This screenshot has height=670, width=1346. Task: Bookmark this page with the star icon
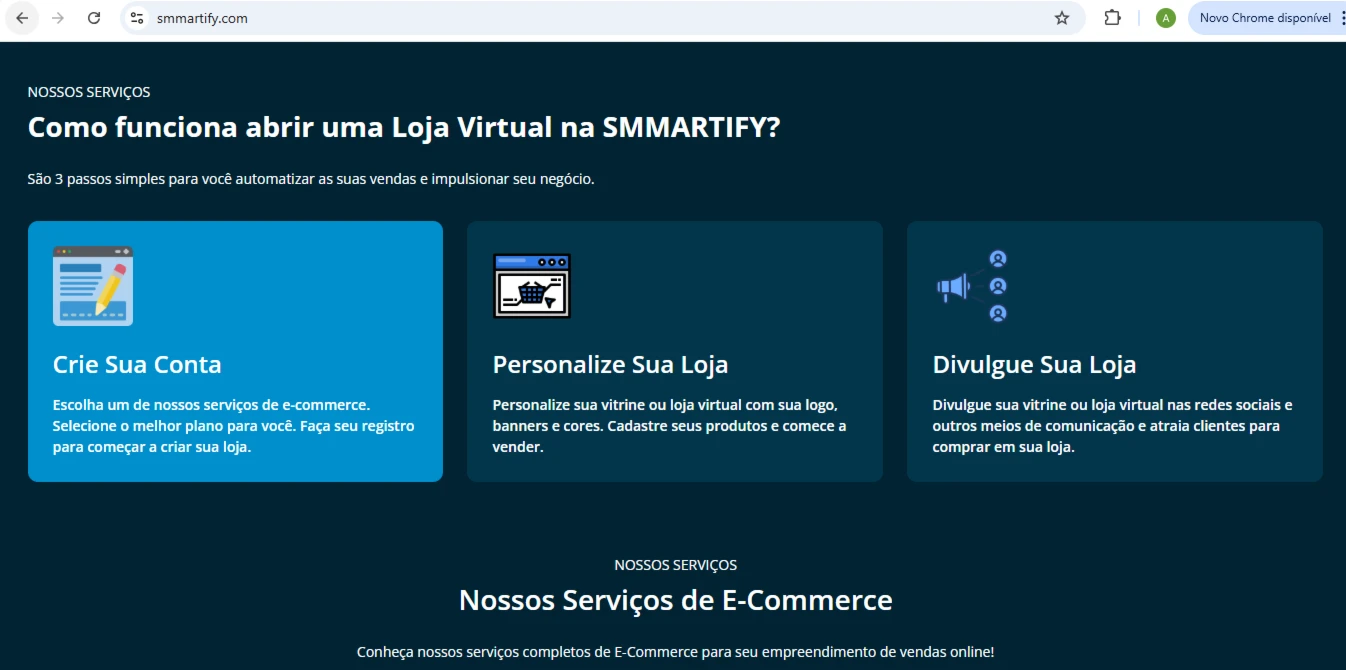click(1062, 18)
